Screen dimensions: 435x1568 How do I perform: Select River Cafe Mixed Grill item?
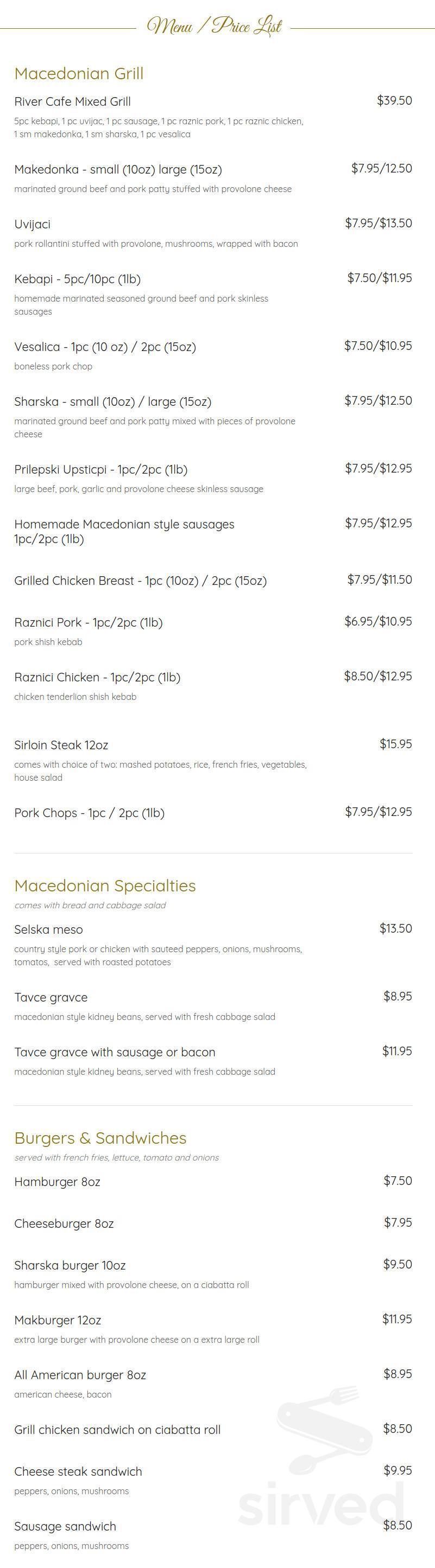[73, 101]
